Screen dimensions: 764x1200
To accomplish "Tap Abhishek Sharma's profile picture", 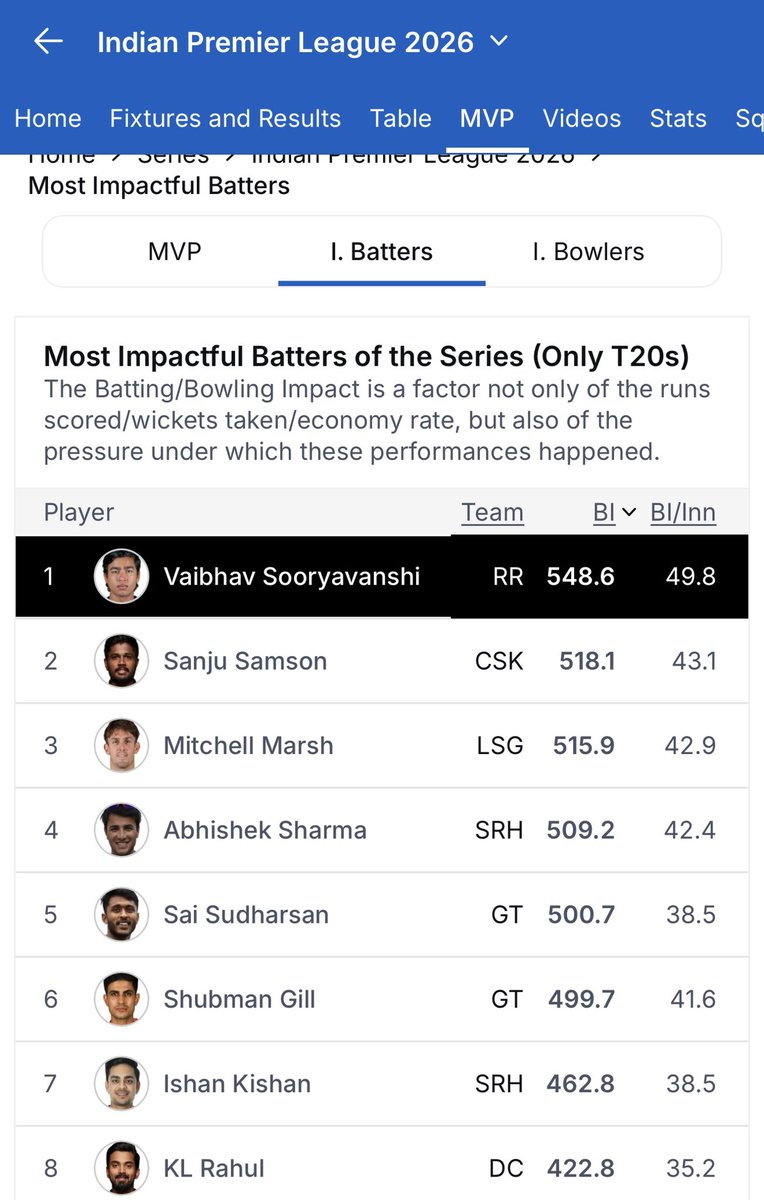I will click(x=122, y=830).
